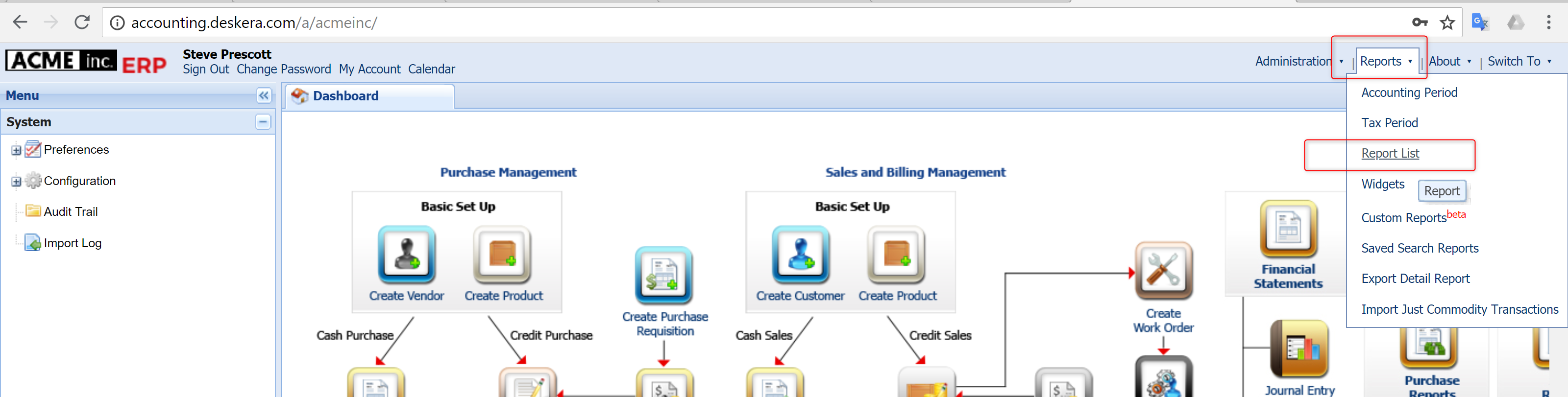
Task: Click the browser address bar
Action: [x=731, y=23]
